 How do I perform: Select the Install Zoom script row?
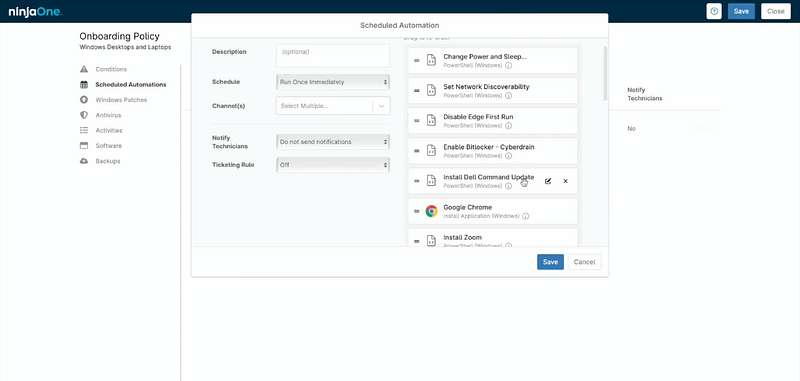pyautogui.click(x=493, y=238)
